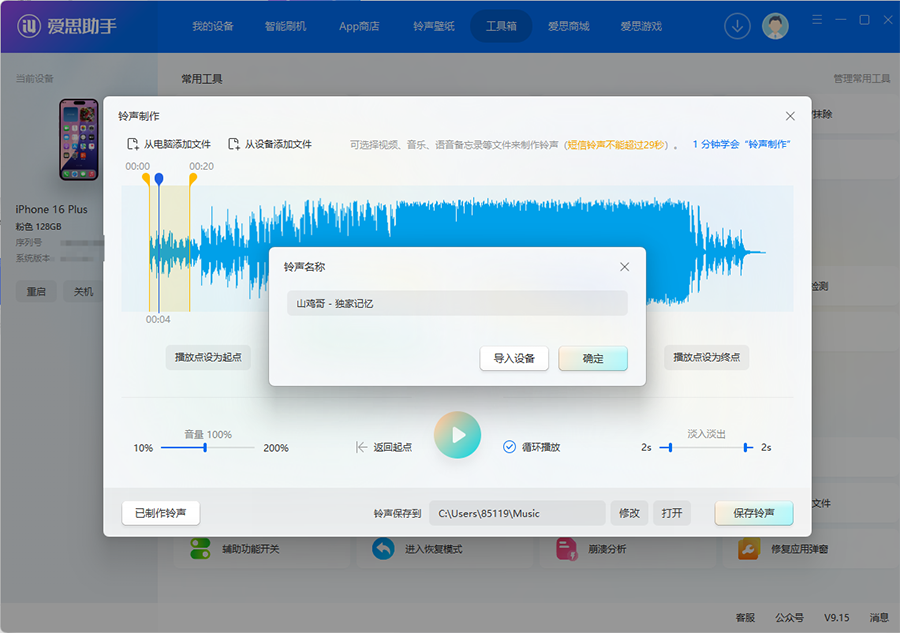
Task: Click the V9.15 version label
Action: pos(836,618)
